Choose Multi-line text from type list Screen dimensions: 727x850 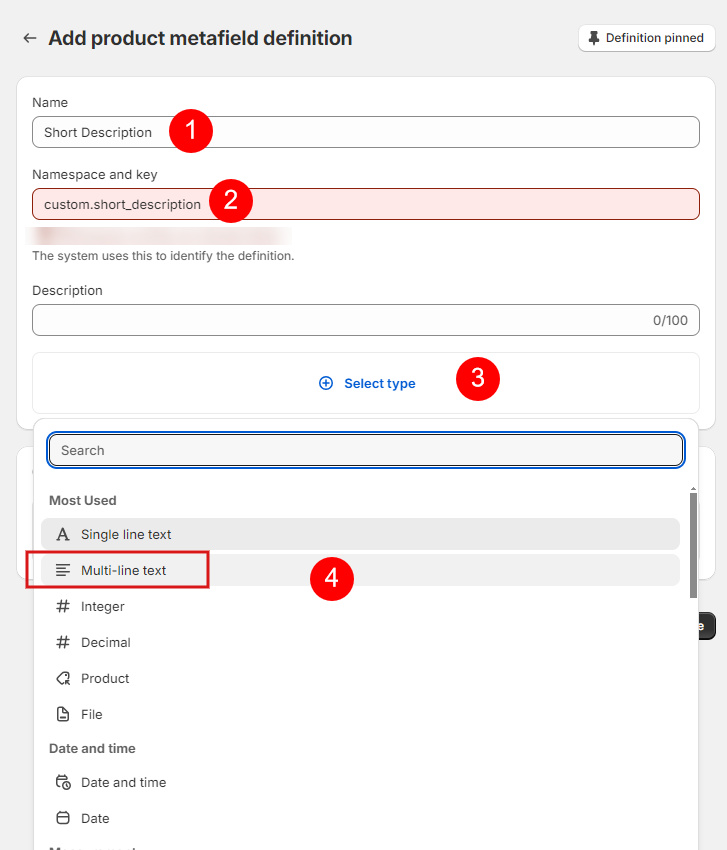point(360,570)
